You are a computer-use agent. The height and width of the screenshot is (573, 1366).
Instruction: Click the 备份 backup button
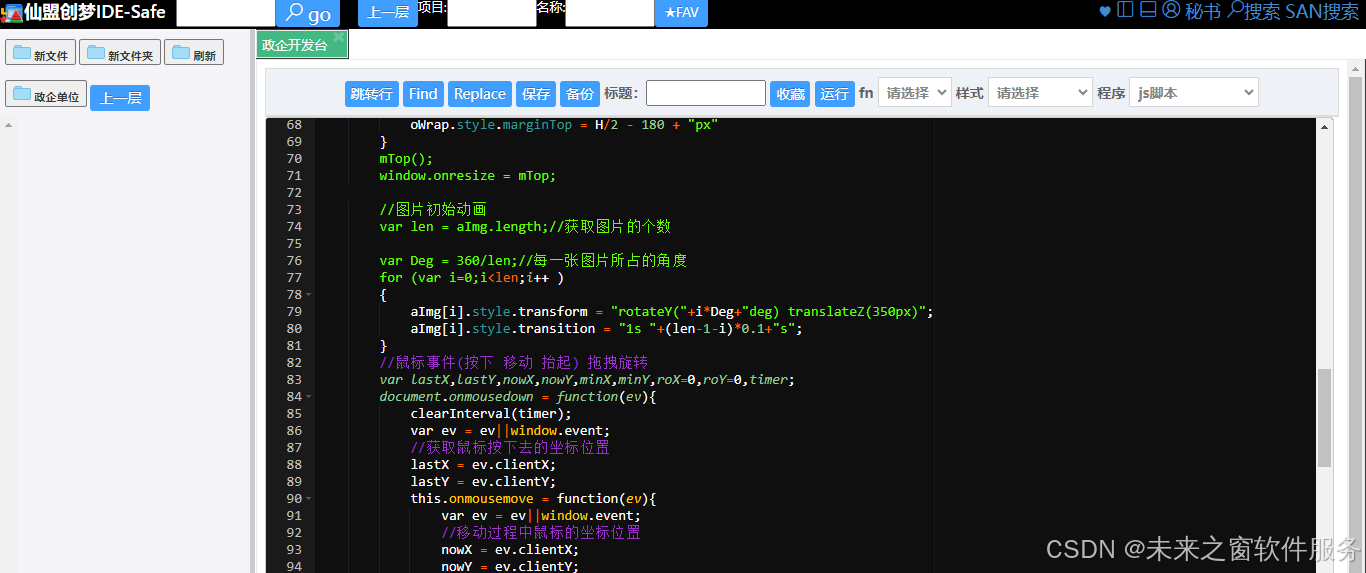[579, 93]
